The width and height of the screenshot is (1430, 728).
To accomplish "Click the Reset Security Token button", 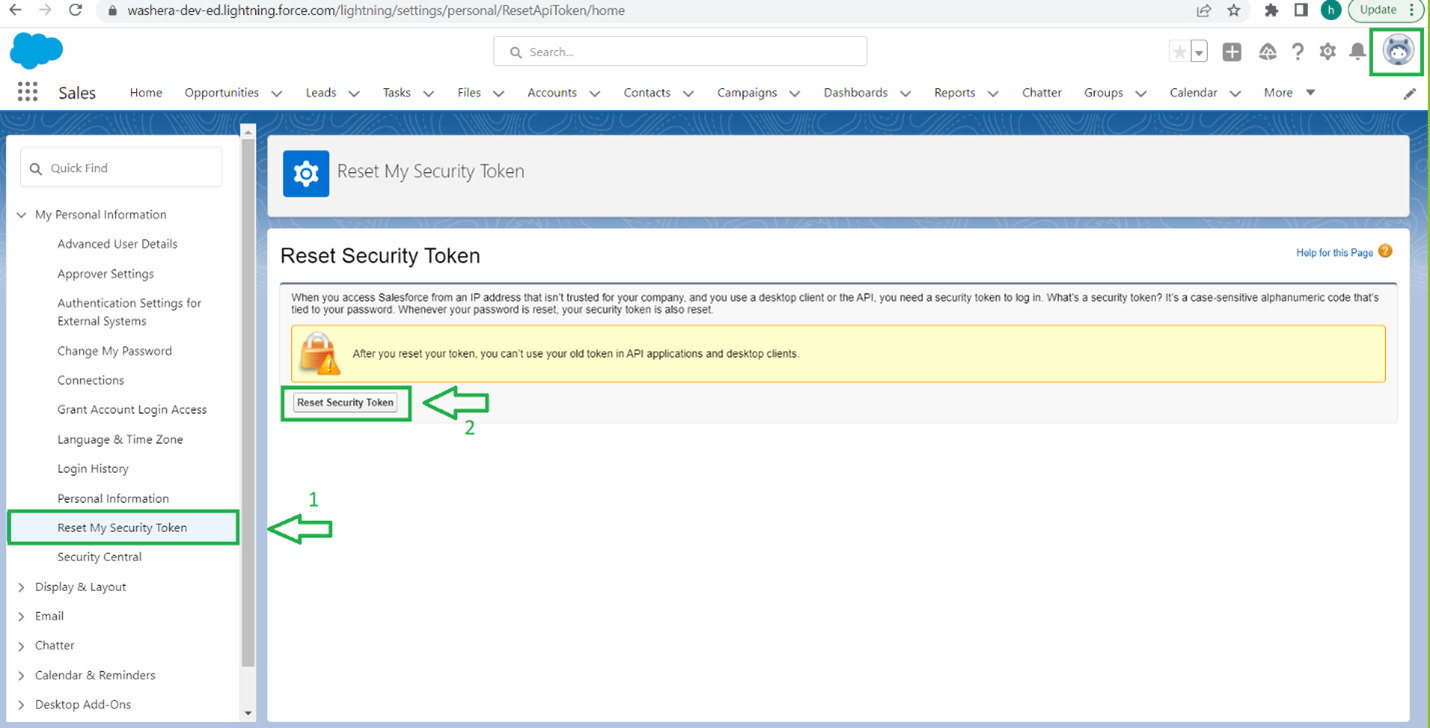I will pyautogui.click(x=345, y=403).
